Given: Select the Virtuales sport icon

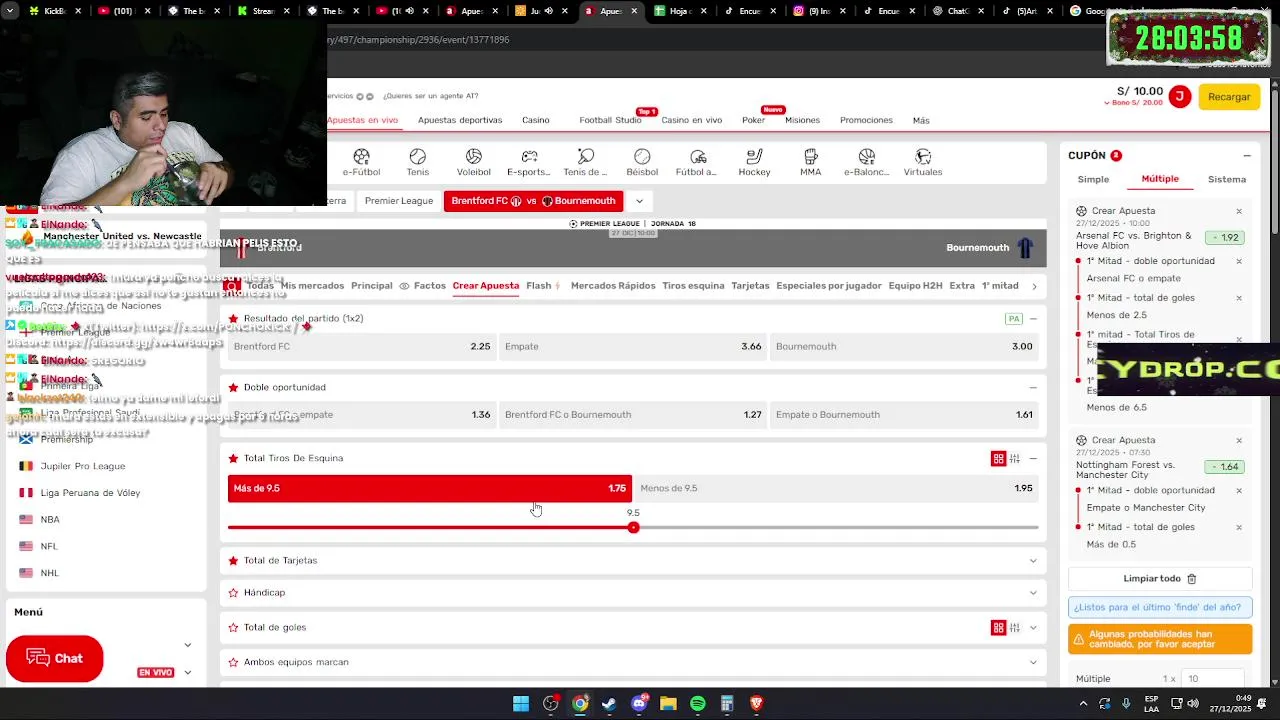Looking at the screenshot, I should click(x=923, y=157).
